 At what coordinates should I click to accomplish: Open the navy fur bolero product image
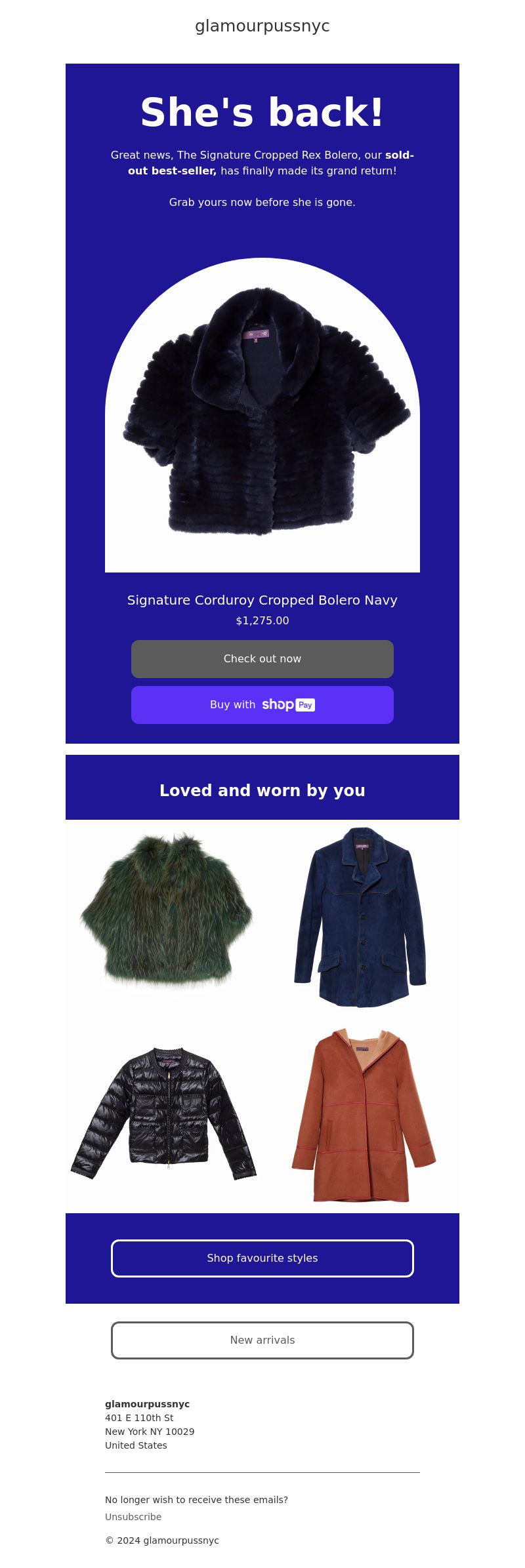pos(262,415)
